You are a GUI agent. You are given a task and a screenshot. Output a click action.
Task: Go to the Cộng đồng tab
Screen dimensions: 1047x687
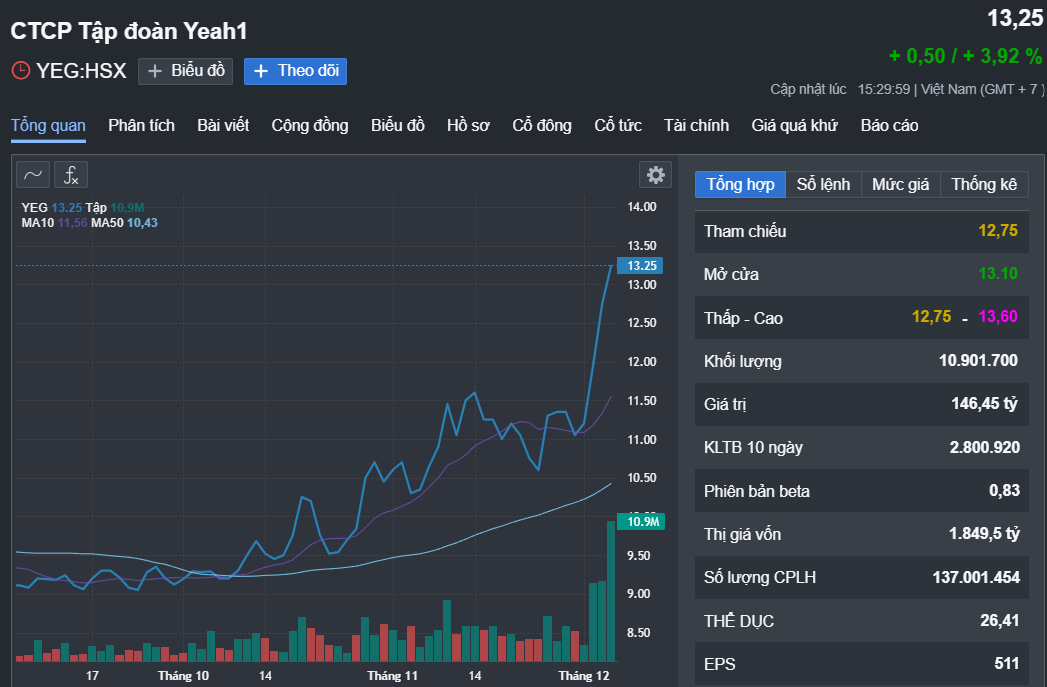coord(310,126)
